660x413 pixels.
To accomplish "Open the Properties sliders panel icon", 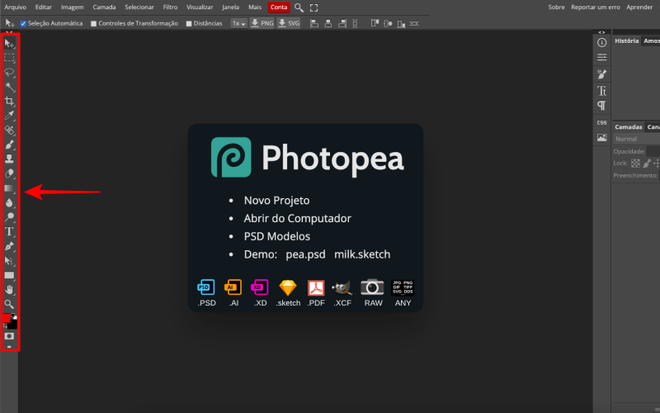I will click(602, 58).
